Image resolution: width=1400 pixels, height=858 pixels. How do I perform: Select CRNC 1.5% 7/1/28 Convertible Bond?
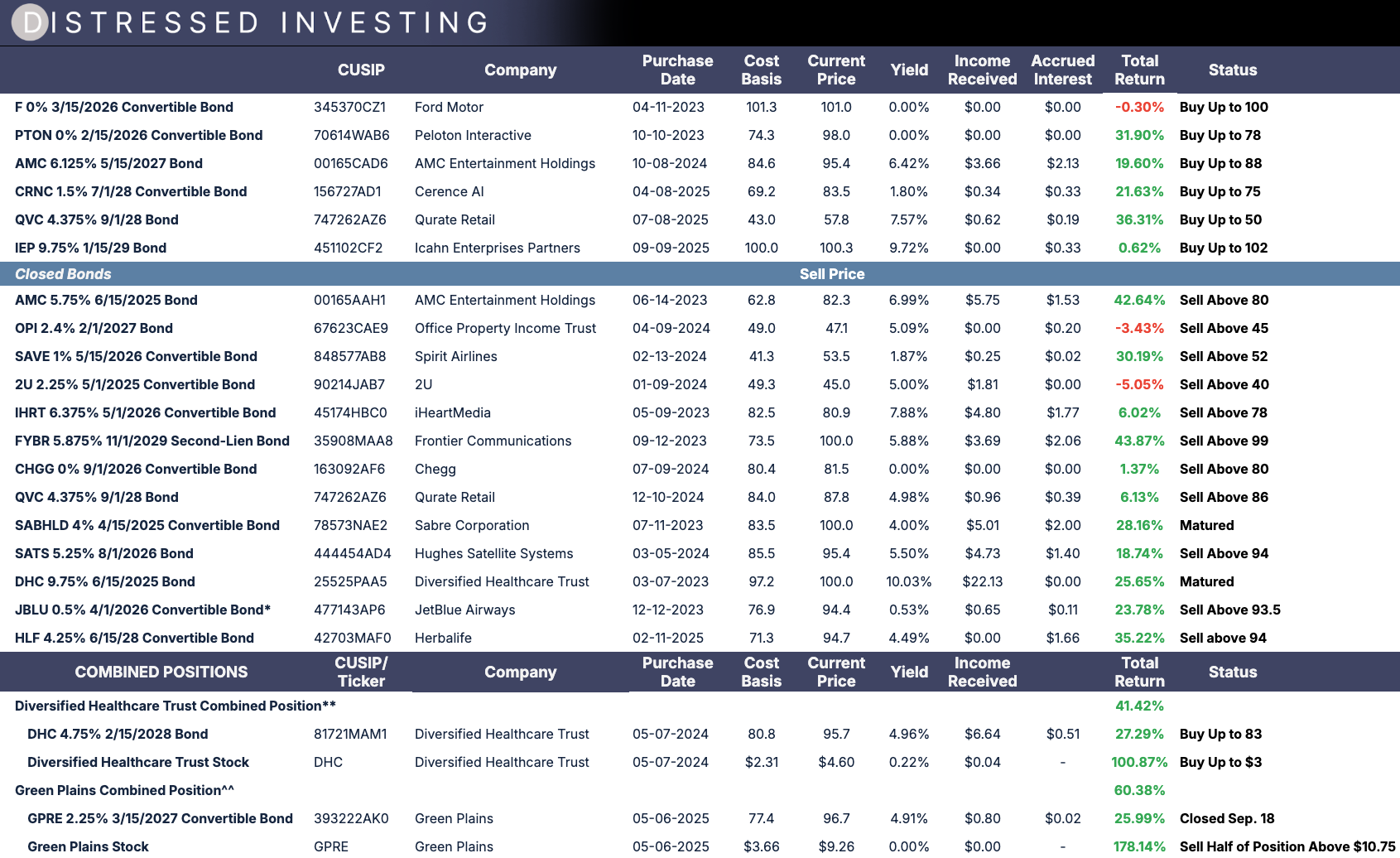tap(131, 191)
